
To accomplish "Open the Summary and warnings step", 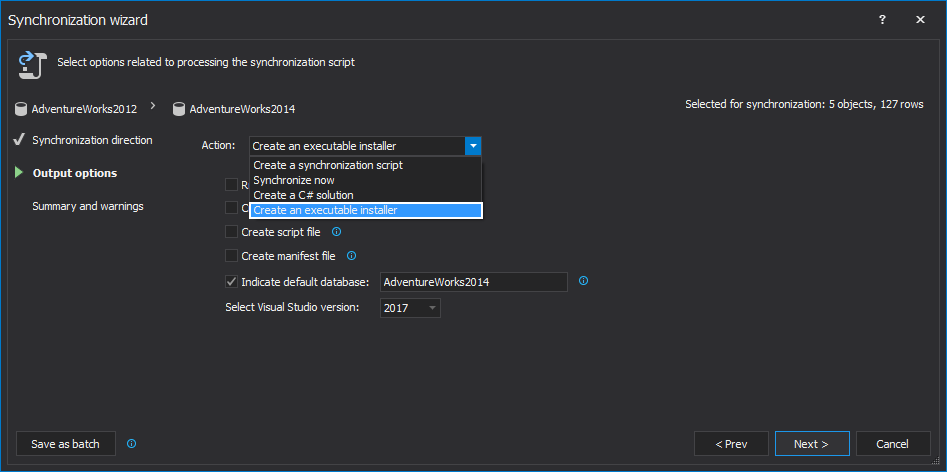I will [88, 206].
